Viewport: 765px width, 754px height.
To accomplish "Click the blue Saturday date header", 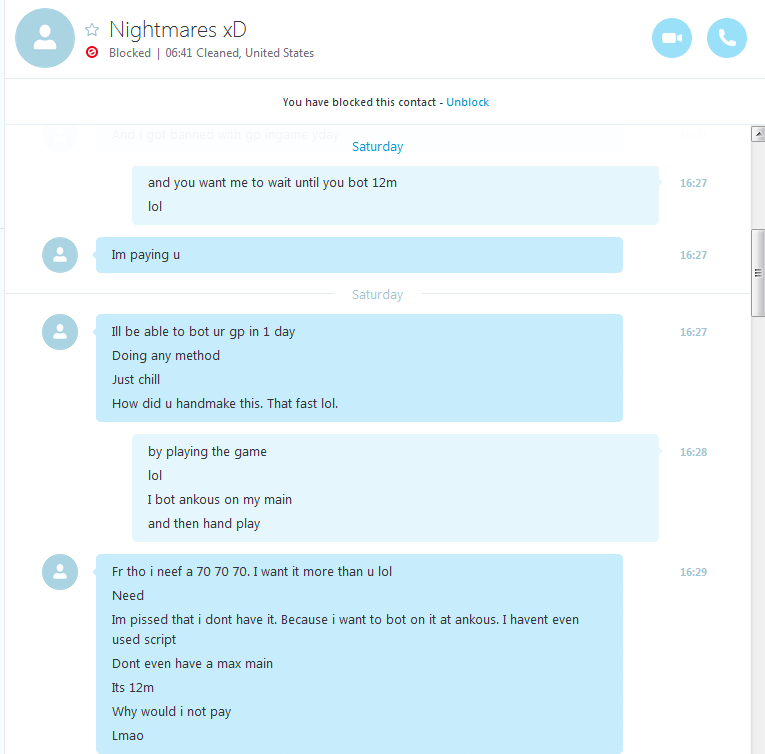I will pos(378,146).
